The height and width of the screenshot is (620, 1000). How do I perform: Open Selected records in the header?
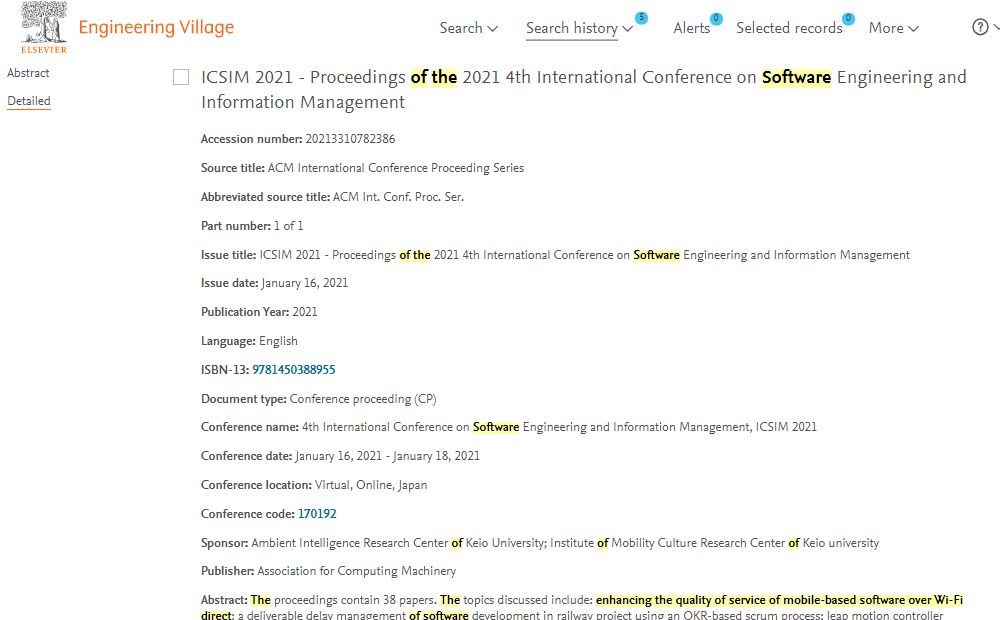click(x=789, y=28)
